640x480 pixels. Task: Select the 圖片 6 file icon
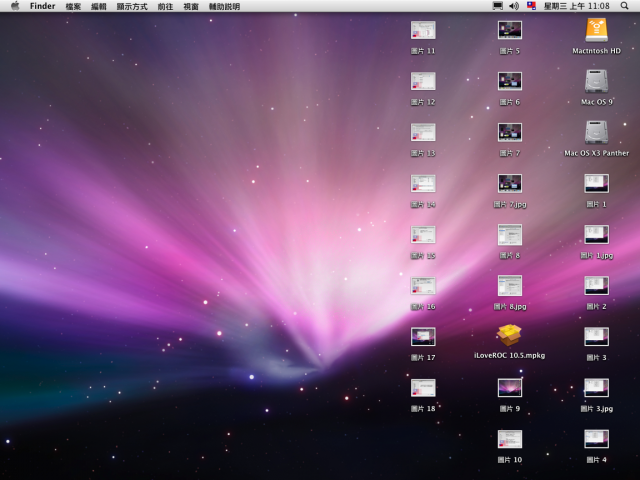(x=510, y=81)
